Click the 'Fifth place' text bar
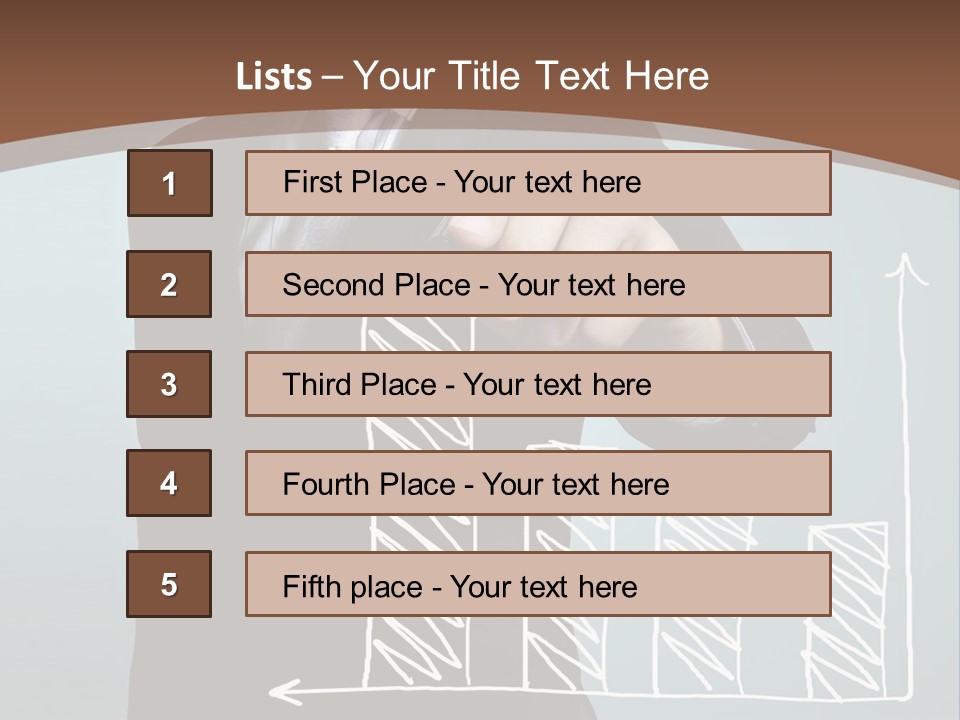Image resolution: width=960 pixels, height=720 pixels. click(x=538, y=584)
